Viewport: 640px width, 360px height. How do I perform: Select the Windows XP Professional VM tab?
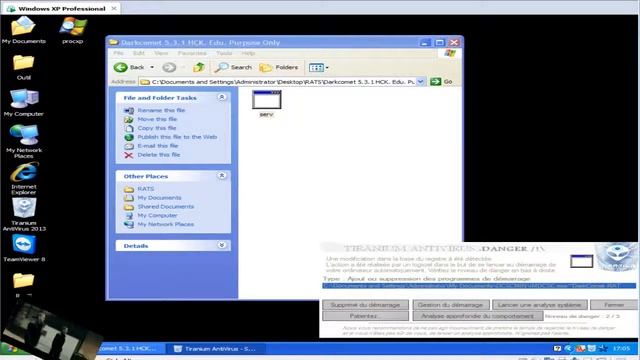(x=61, y=8)
